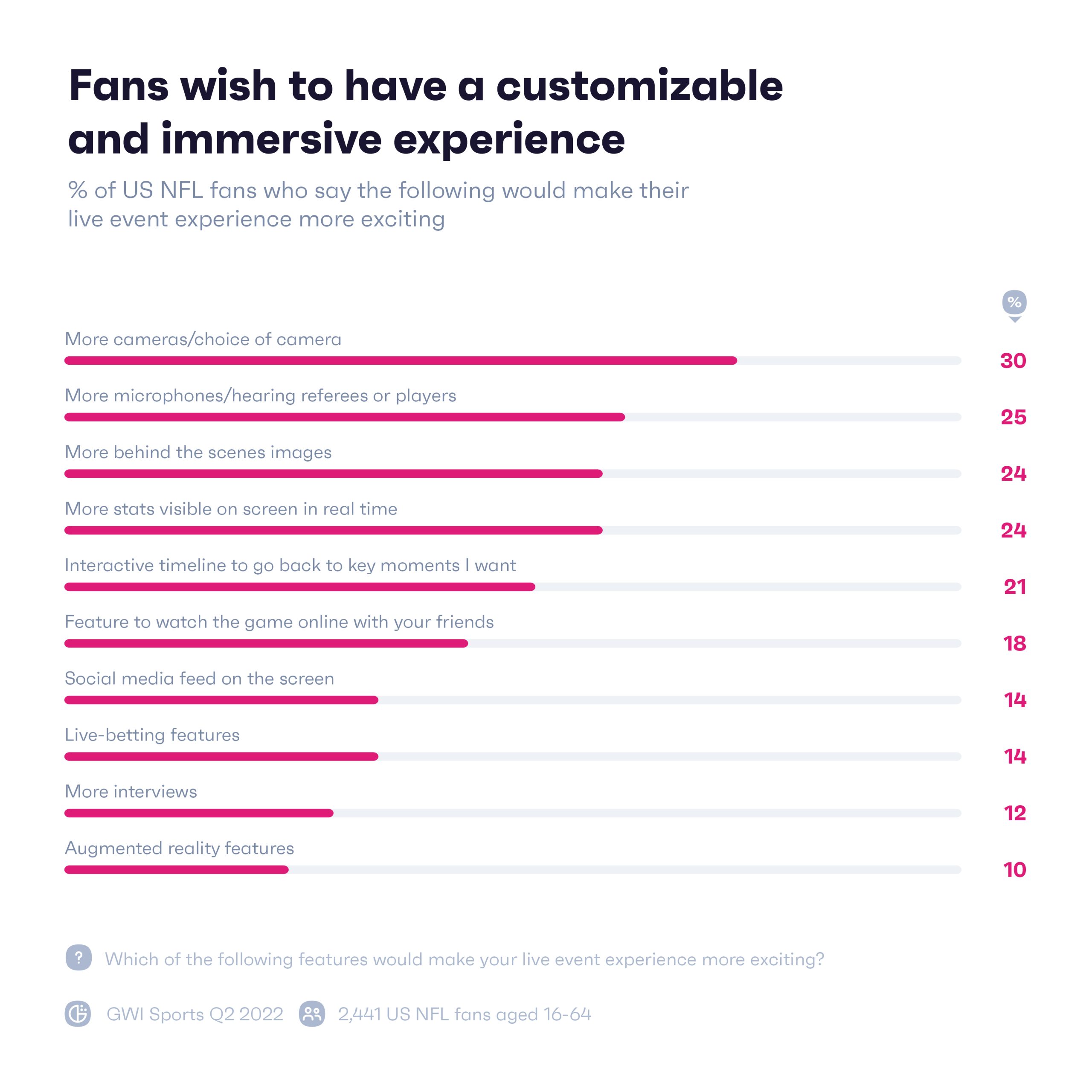Click the Augmented reality features bar
1092x1092 pixels.
pyautogui.click(x=176, y=869)
